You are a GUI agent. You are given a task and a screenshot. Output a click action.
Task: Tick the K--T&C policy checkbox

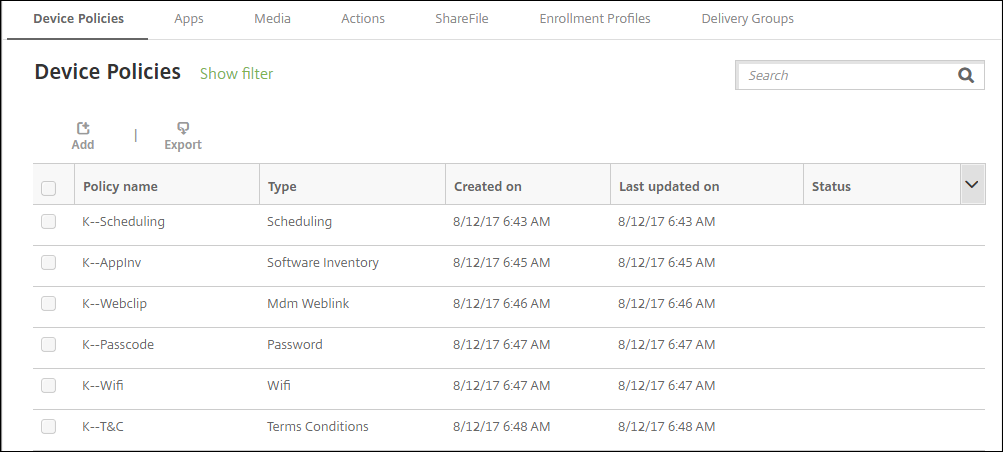[48, 427]
